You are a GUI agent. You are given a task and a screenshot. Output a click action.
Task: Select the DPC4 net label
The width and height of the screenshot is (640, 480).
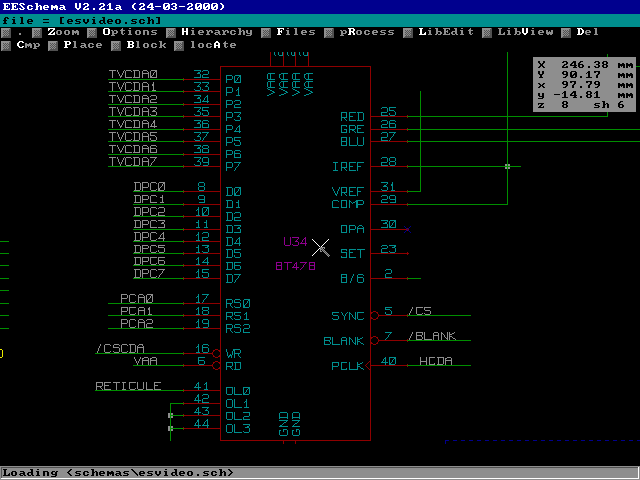coord(149,237)
